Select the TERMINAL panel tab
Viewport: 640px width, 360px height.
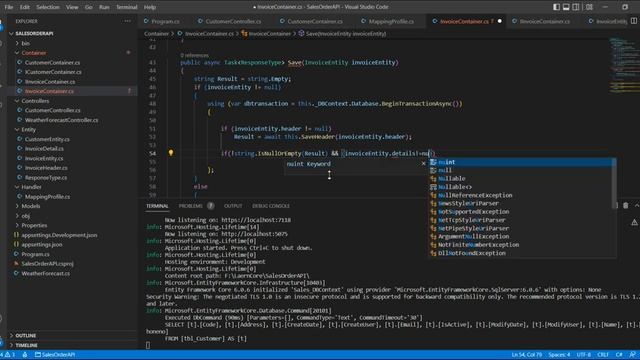pos(157,206)
